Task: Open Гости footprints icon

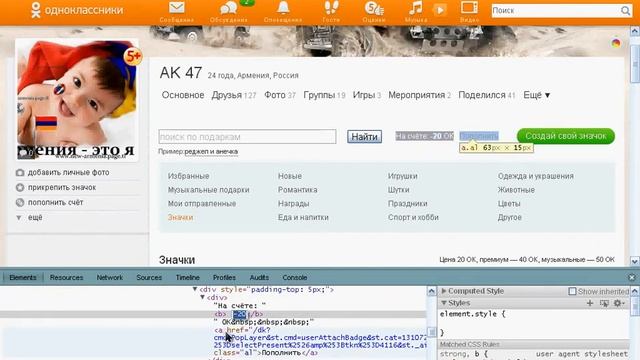Action: click(331, 8)
